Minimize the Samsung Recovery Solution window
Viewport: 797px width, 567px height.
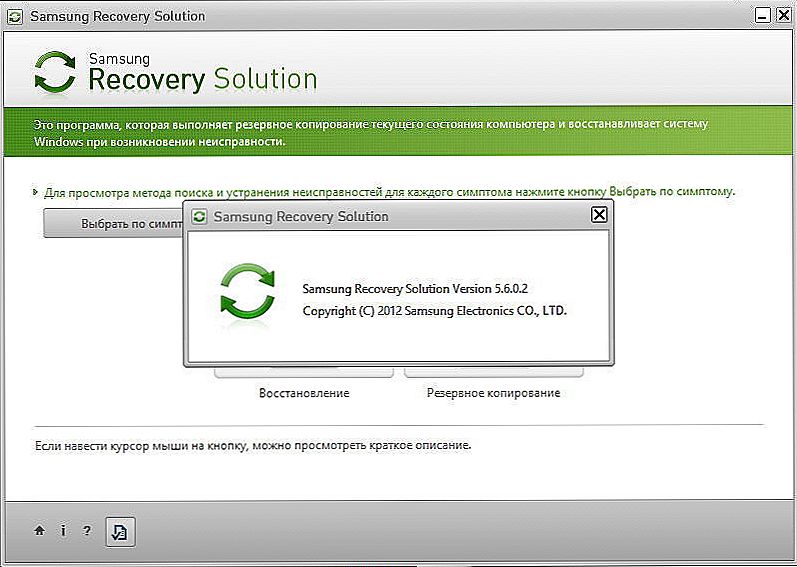[763, 16]
